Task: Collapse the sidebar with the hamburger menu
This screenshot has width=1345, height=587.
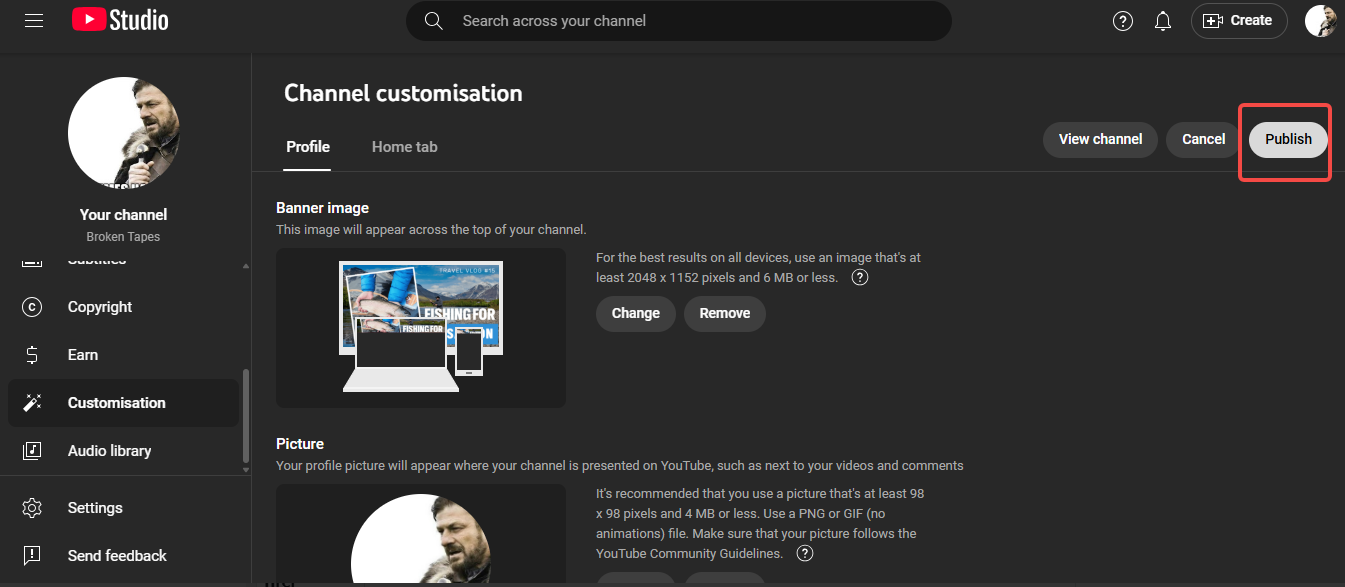Action: pos(33,20)
